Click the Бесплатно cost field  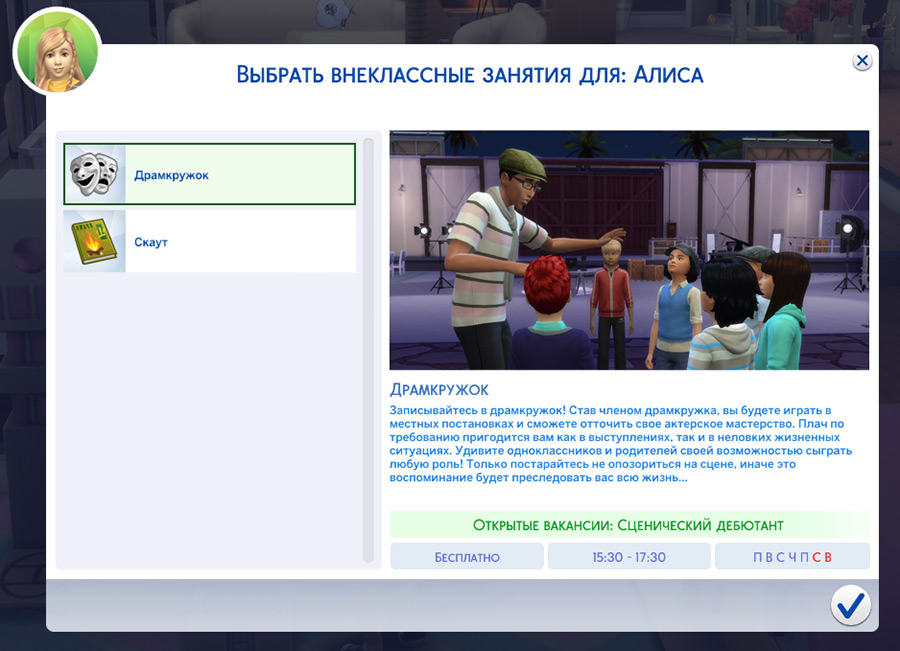coord(467,557)
